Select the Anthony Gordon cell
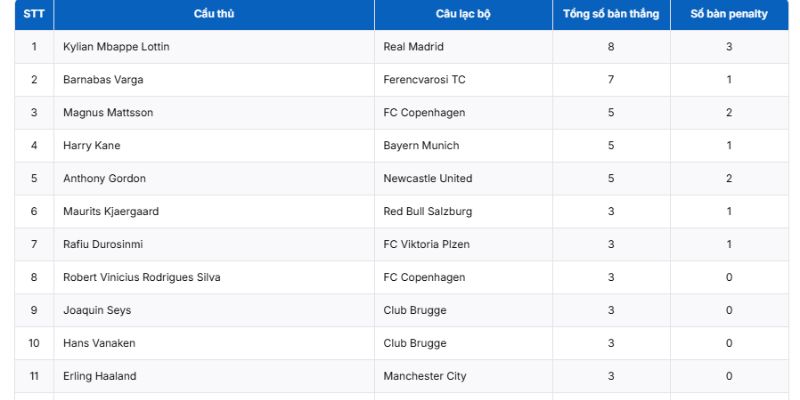This screenshot has width=800, height=400. [104, 179]
